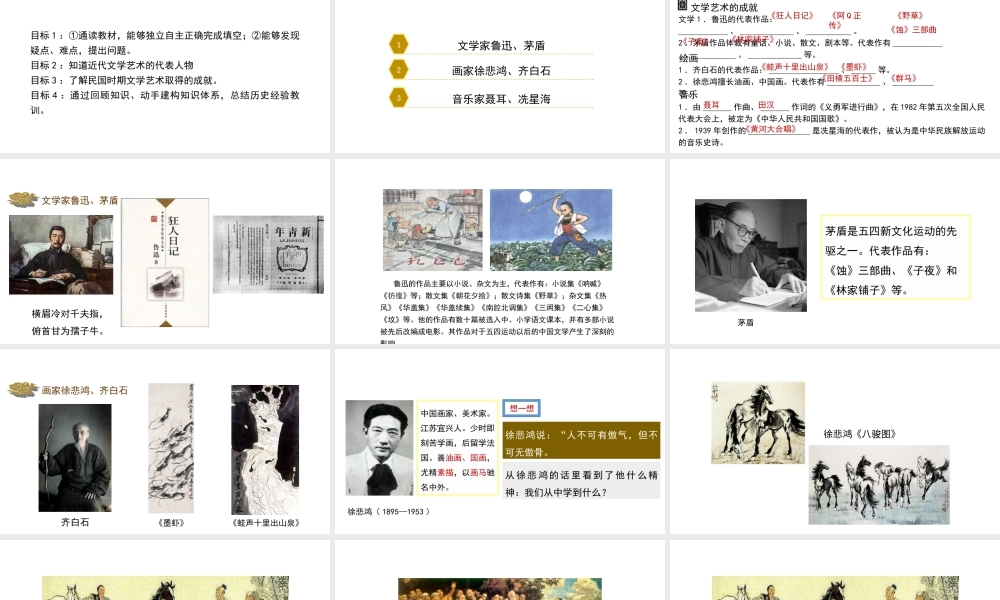Click the 徐悲鸿（1895—1953）caption
The width and height of the screenshot is (1000, 600).
click(388, 511)
